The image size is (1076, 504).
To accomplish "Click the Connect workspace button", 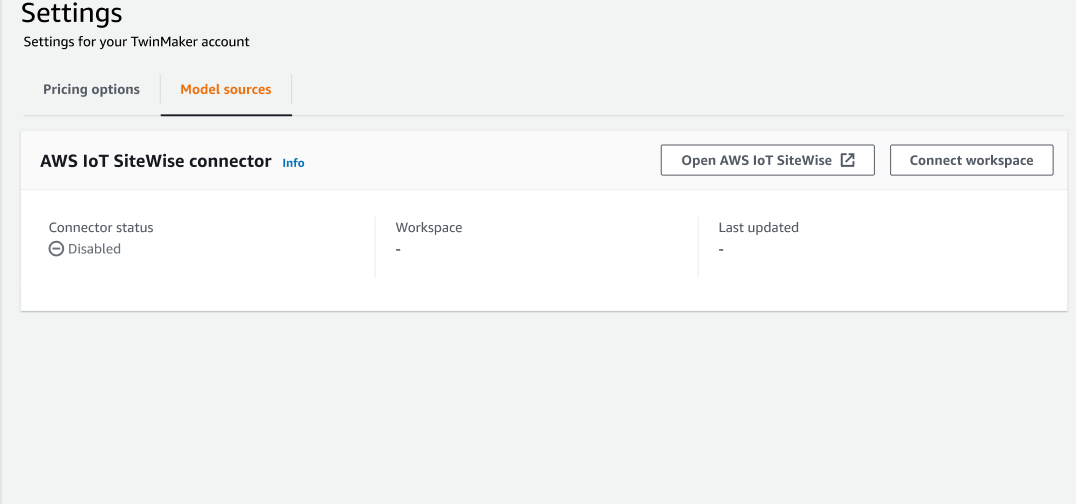I will point(971,160).
